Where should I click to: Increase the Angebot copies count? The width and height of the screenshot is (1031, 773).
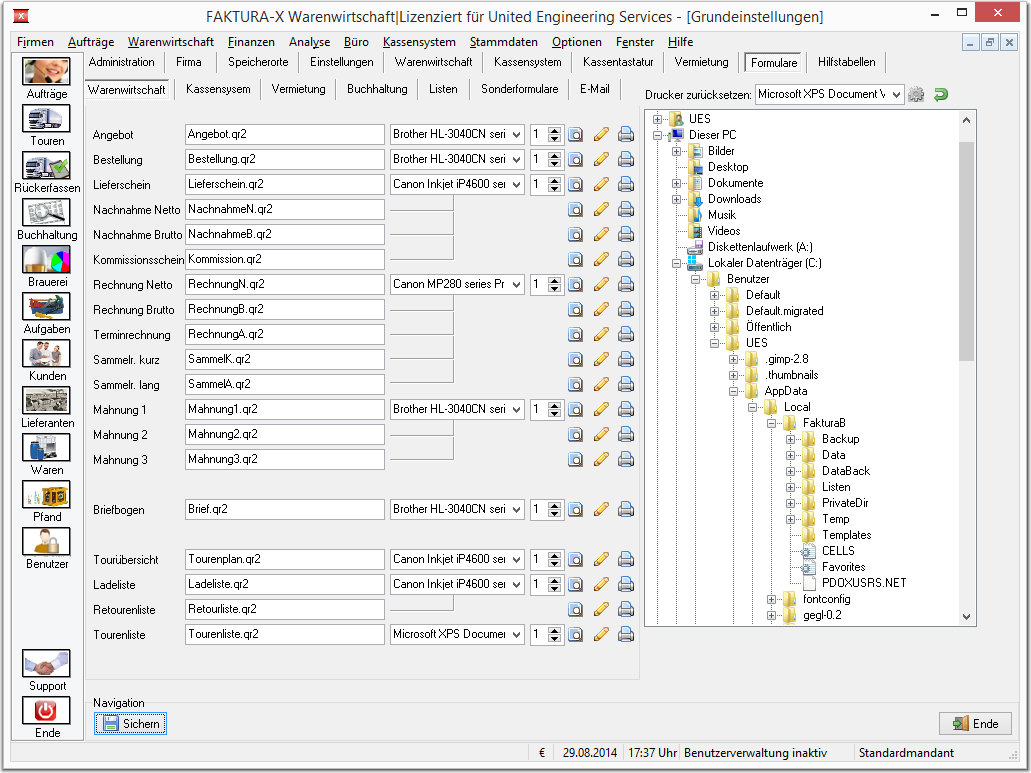[x=555, y=131]
